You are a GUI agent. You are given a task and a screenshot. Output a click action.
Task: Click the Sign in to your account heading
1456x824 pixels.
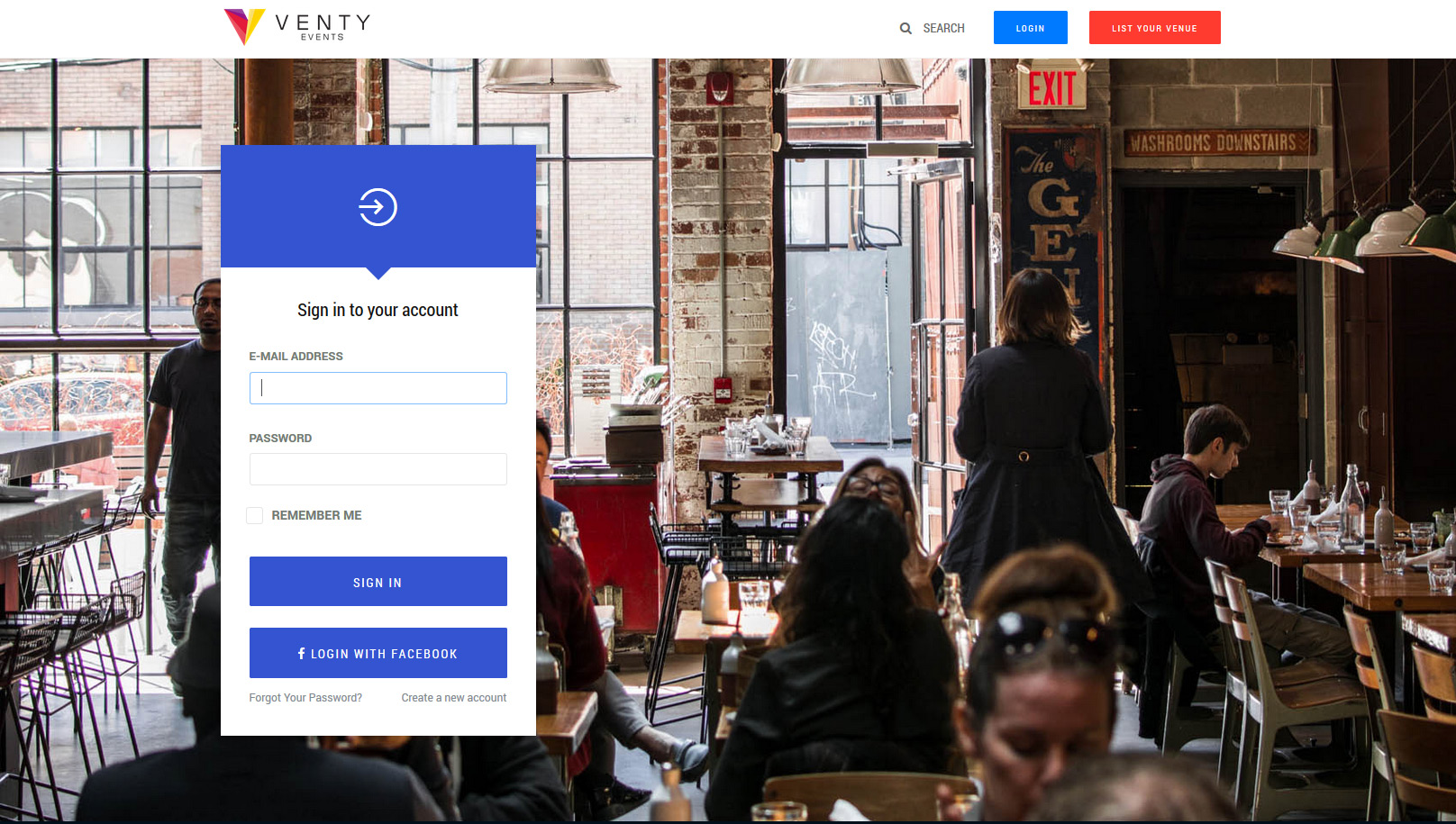coord(378,310)
